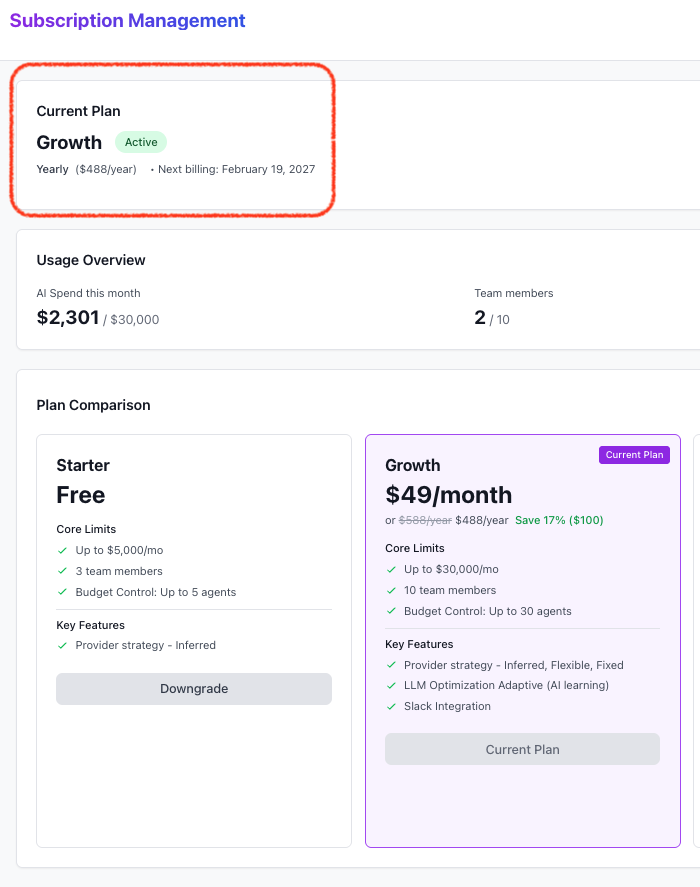
Task: Click the Save 17% ($100) discount text
Action: pyautogui.click(x=559, y=520)
